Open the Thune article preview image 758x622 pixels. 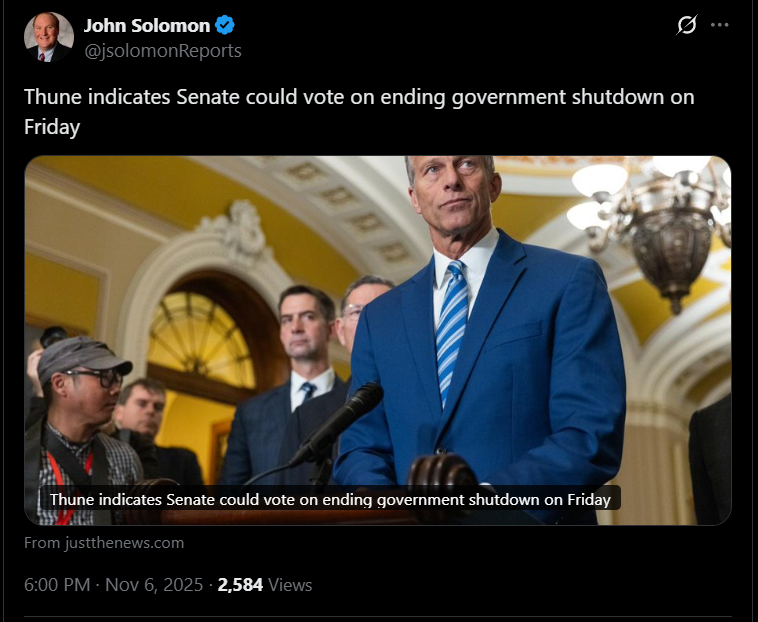[378, 340]
